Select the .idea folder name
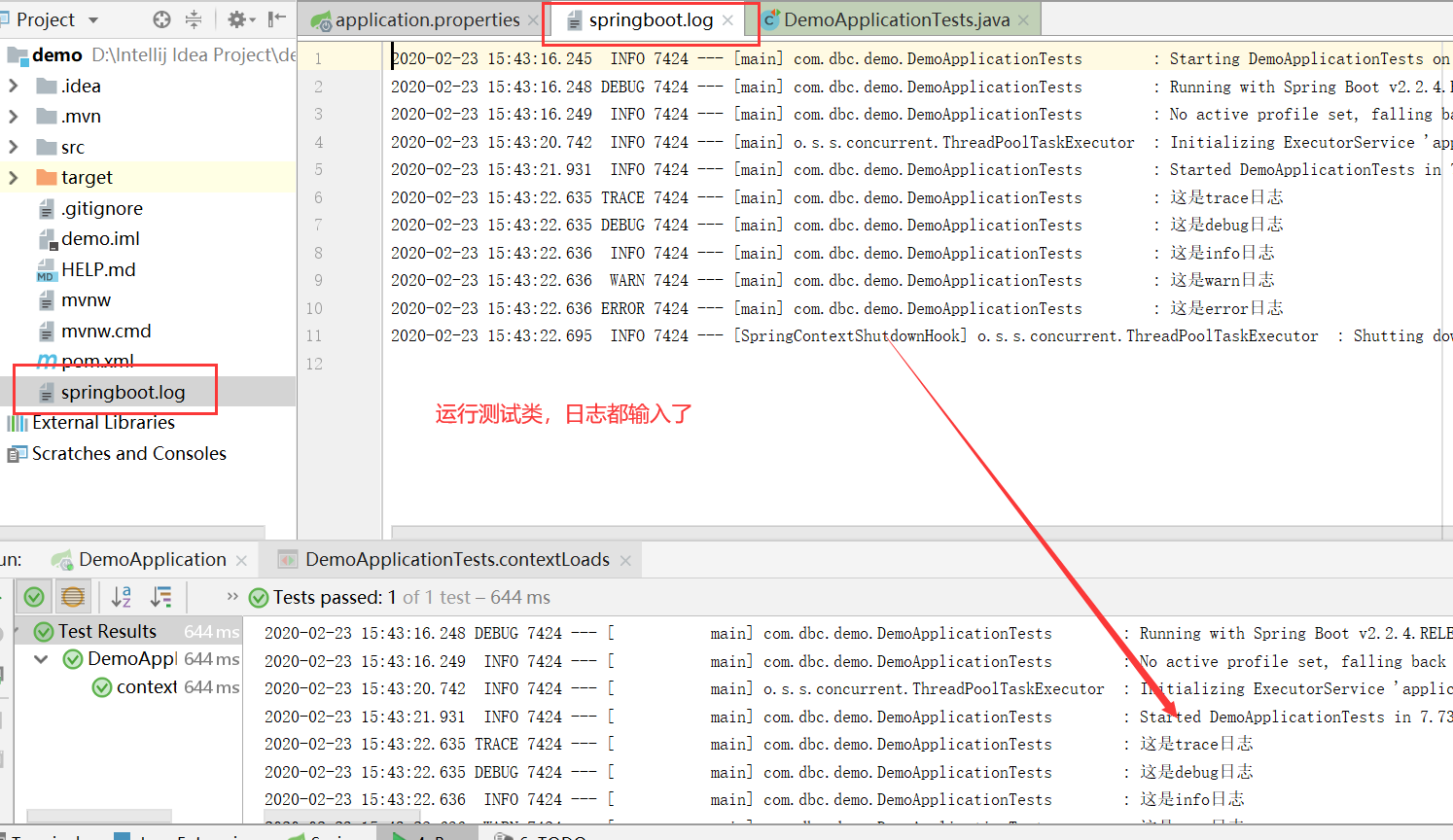The image size is (1453, 840). click(x=81, y=86)
